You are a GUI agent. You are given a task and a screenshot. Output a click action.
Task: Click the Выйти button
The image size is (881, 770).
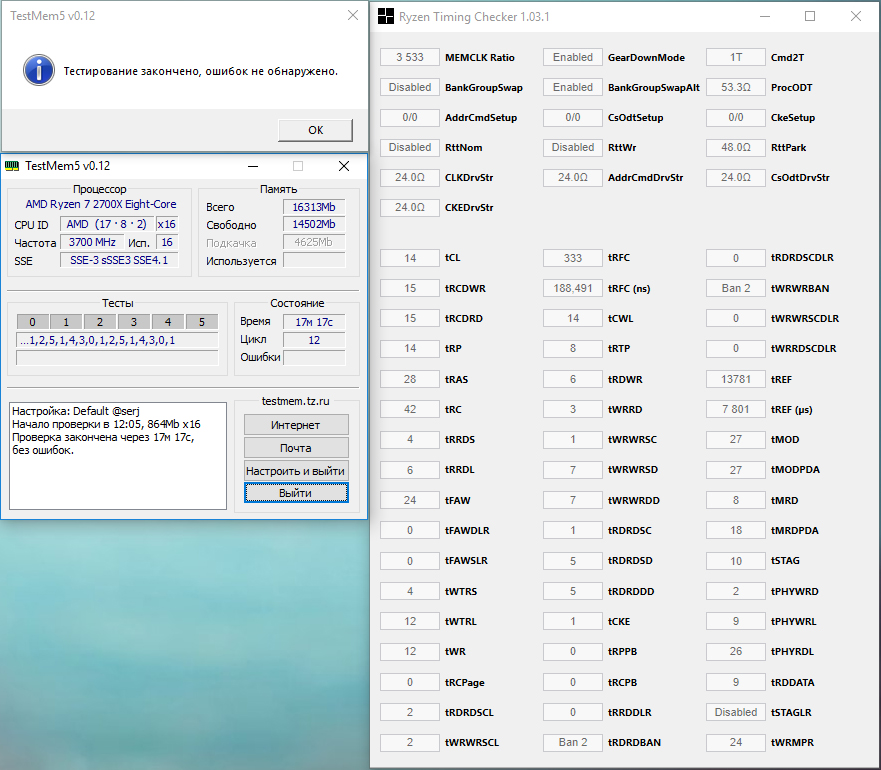coord(296,493)
